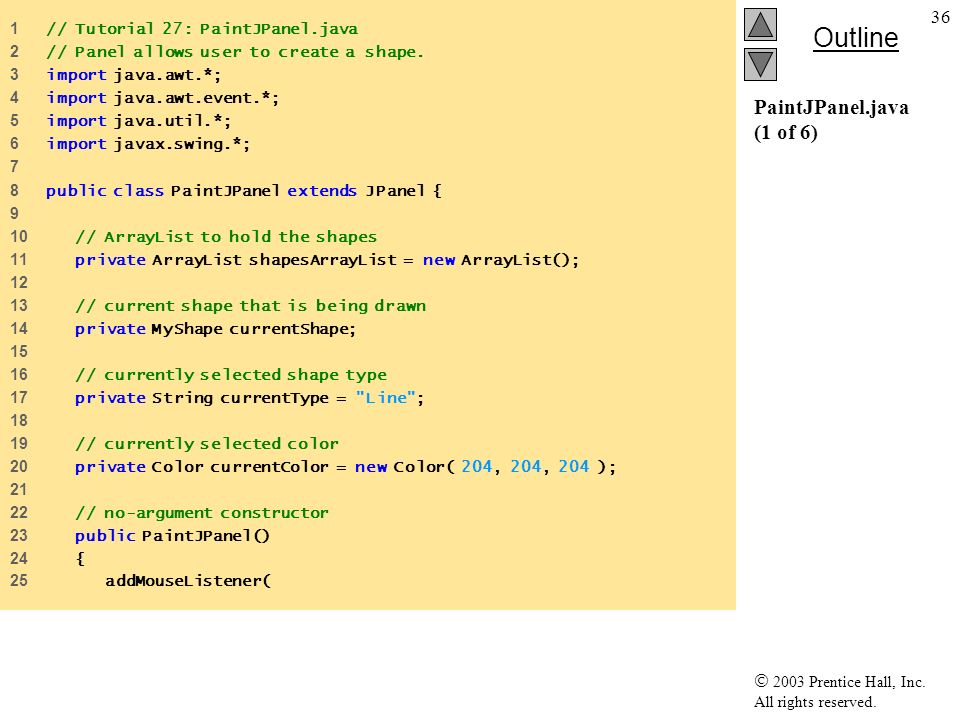Screen dimensions: 960x720
Task: Click the "import javax.swing.*;" line
Action: [x=148, y=144]
